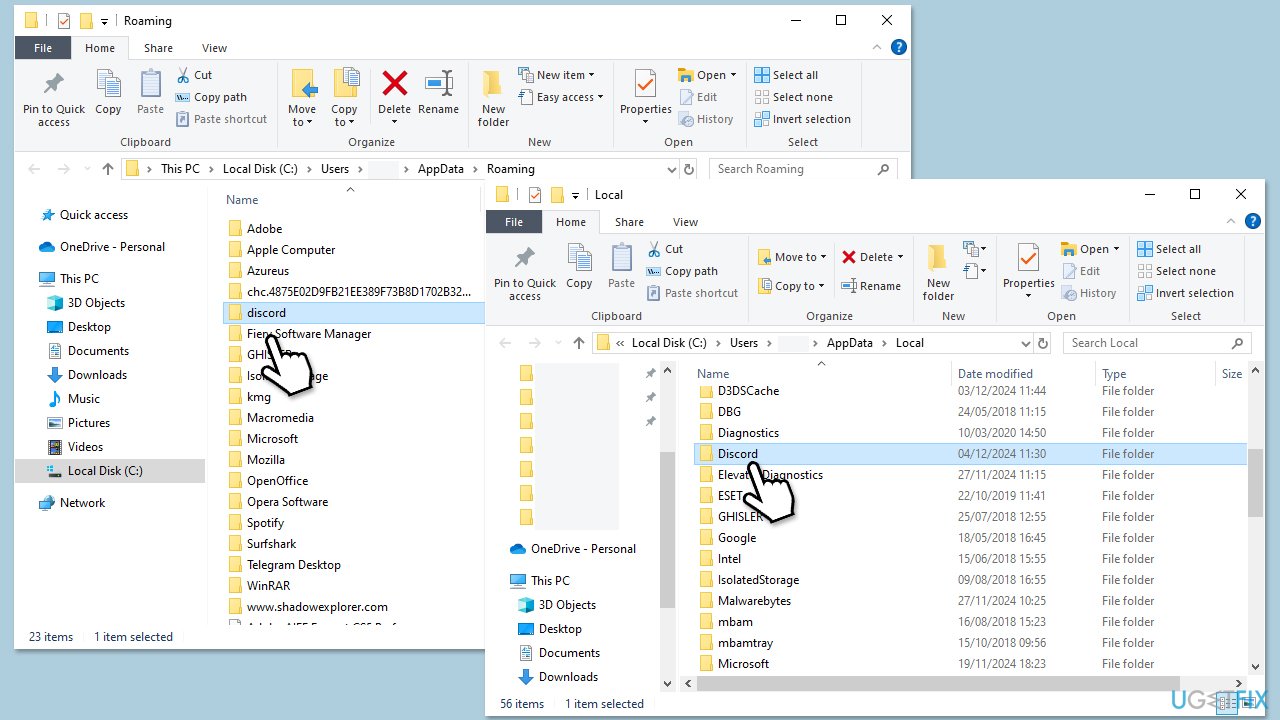Open address history dropdown in Local window
This screenshot has width=1280, height=720.
point(1024,343)
